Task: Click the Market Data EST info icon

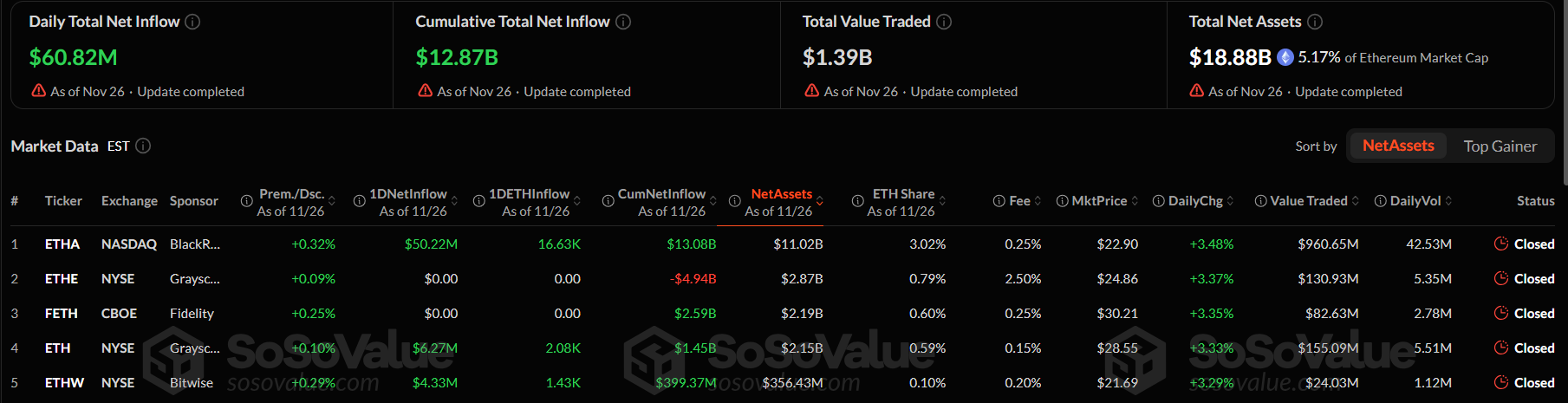Action: click(x=144, y=146)
